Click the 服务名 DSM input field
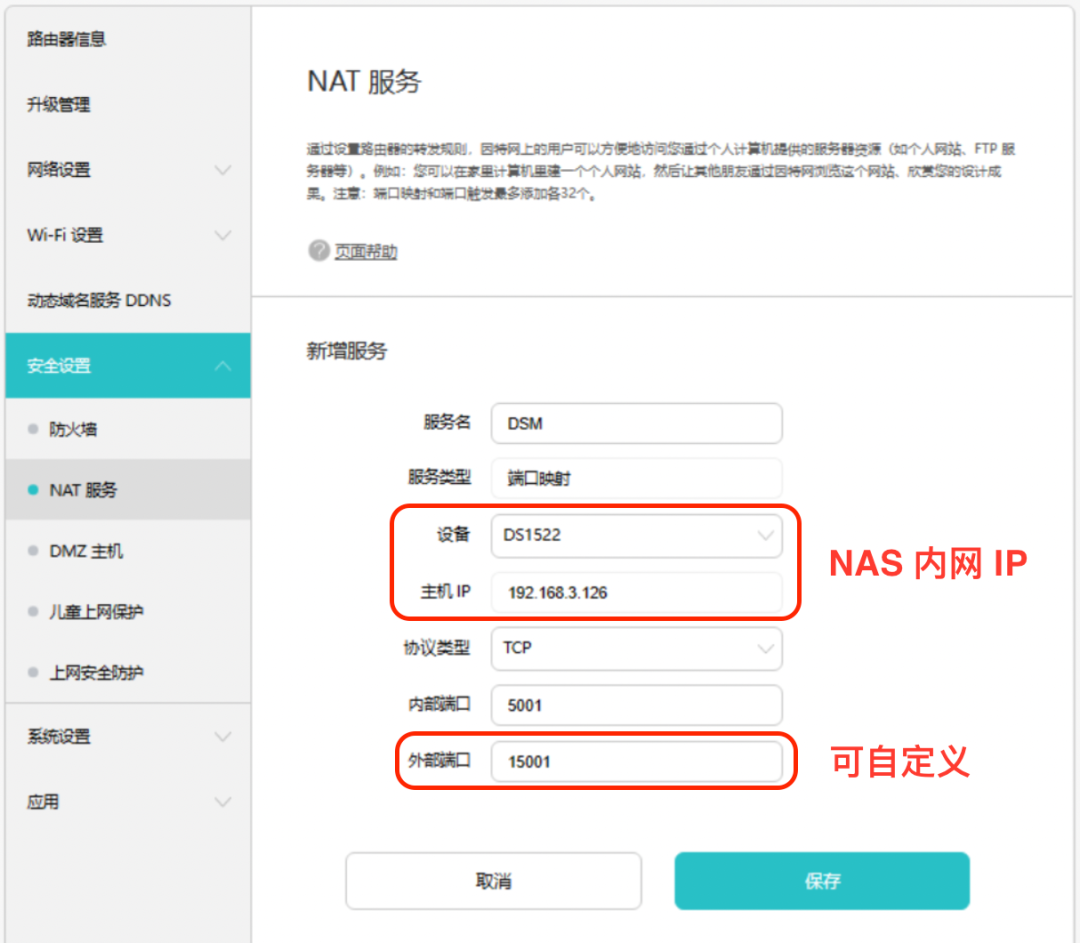The image size is (1080, 943). (636, 424)
